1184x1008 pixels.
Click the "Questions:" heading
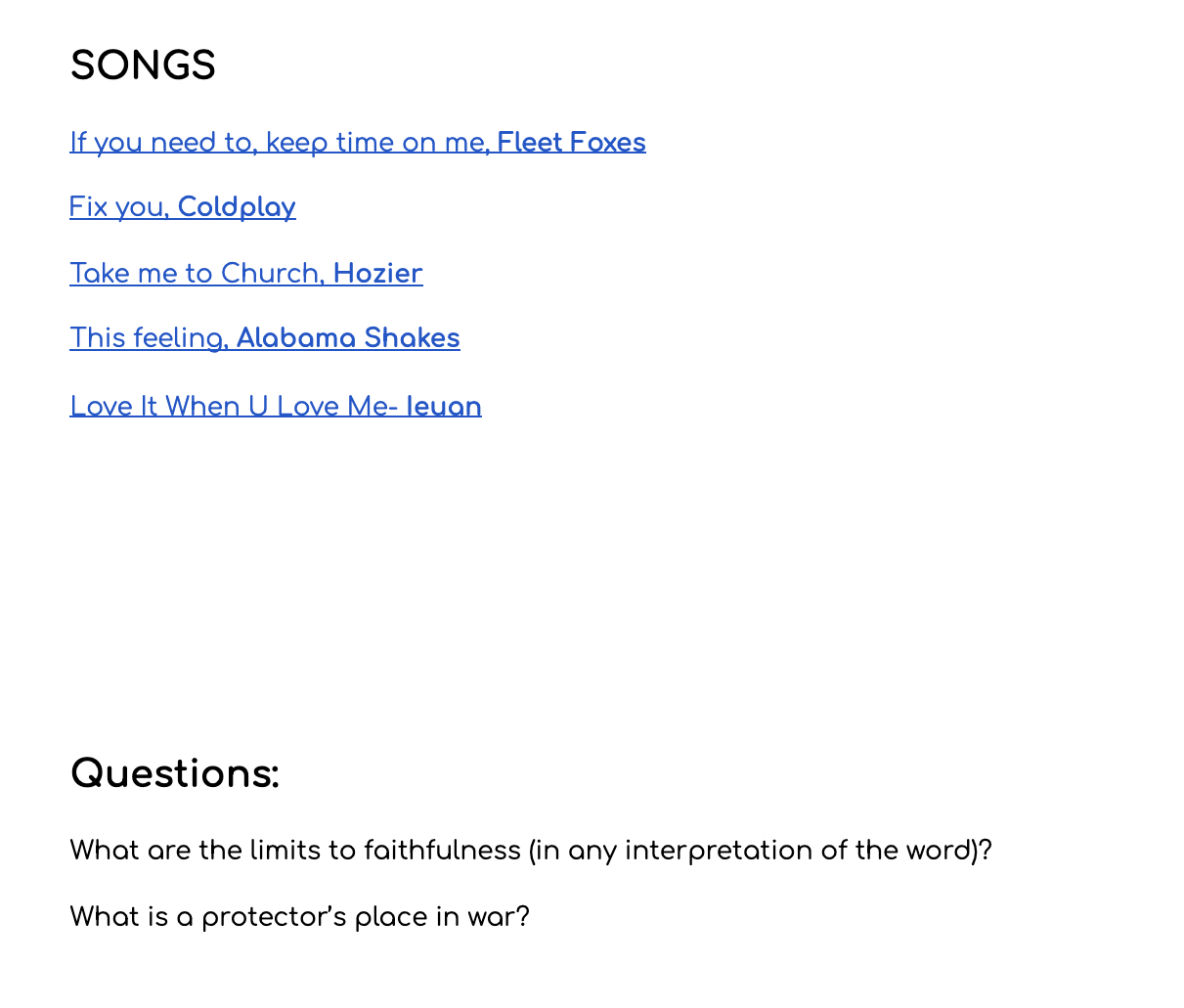click(x=175, y=773)
